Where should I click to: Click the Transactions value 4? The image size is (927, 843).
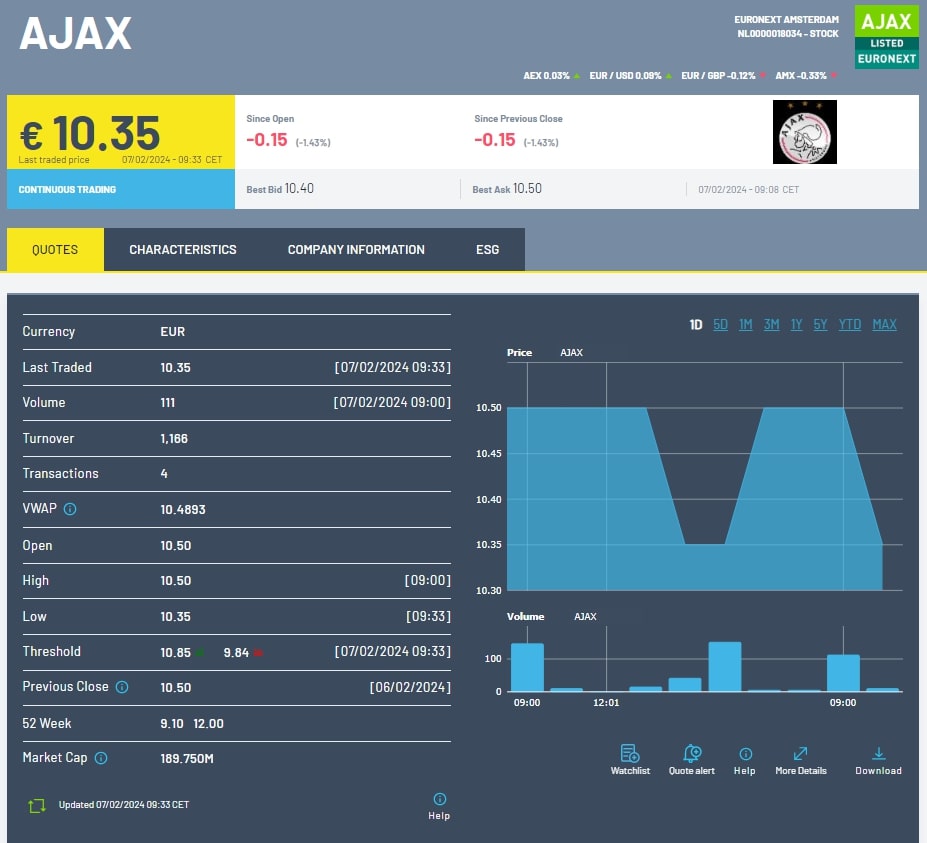click(164, 474)
